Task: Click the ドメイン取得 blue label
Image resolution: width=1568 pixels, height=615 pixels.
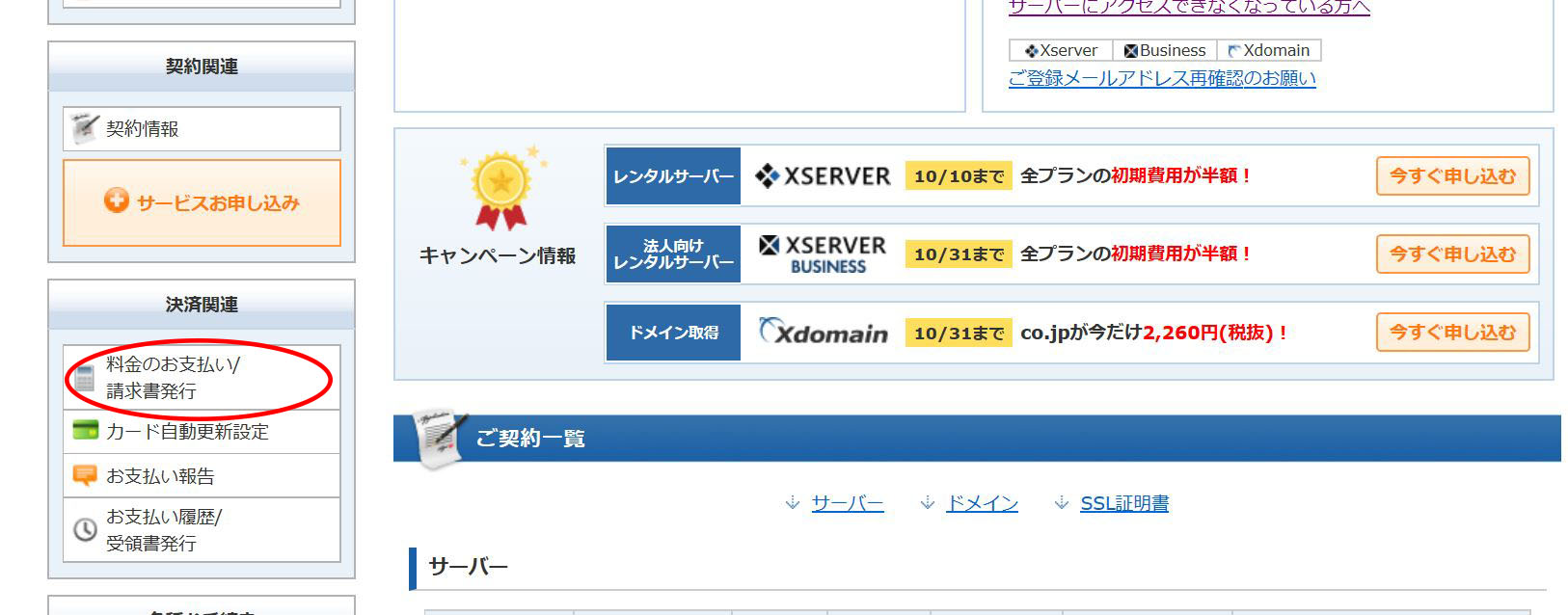Action: tap(673, 333)
